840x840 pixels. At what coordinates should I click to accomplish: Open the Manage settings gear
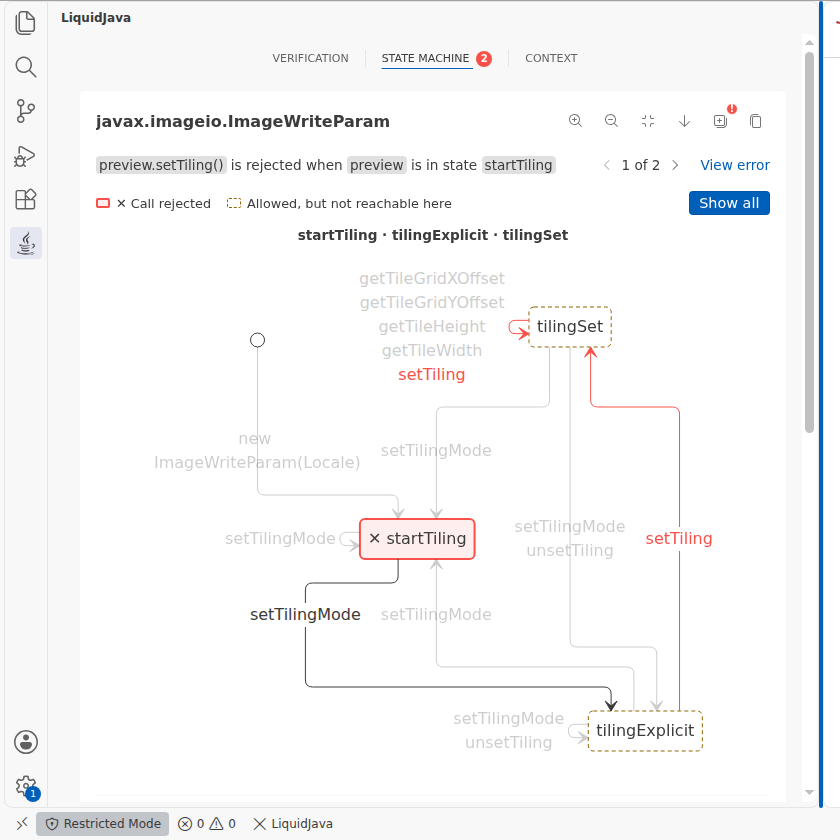point(26,786)
